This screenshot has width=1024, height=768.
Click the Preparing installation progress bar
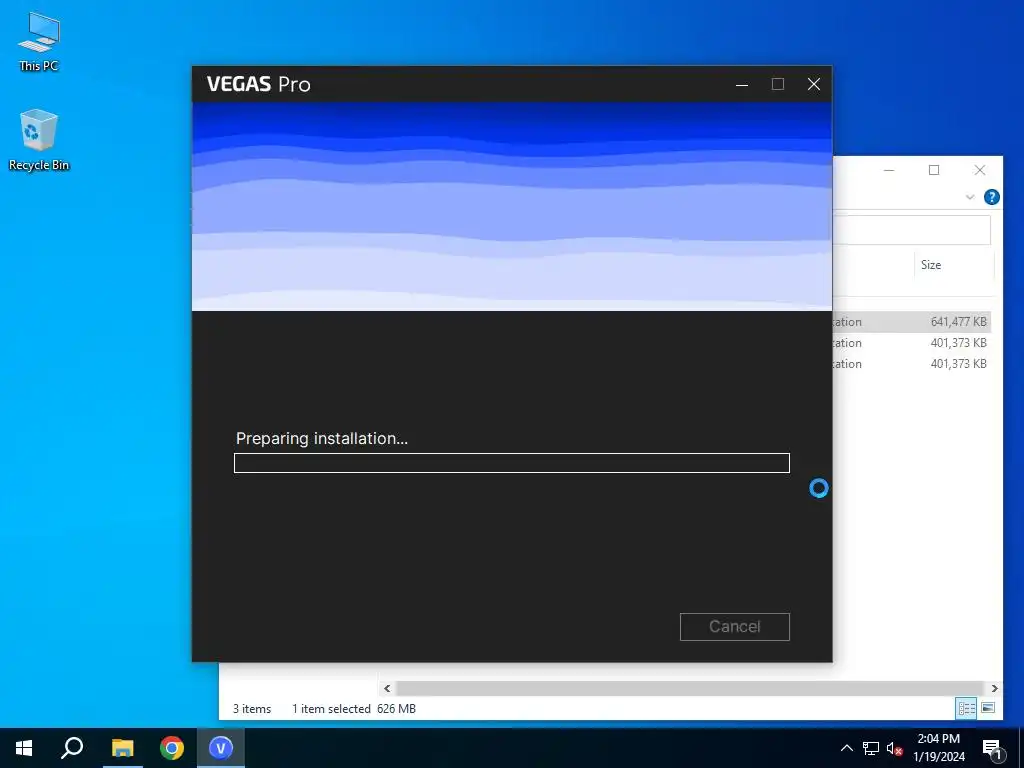(x=512, y=463)
